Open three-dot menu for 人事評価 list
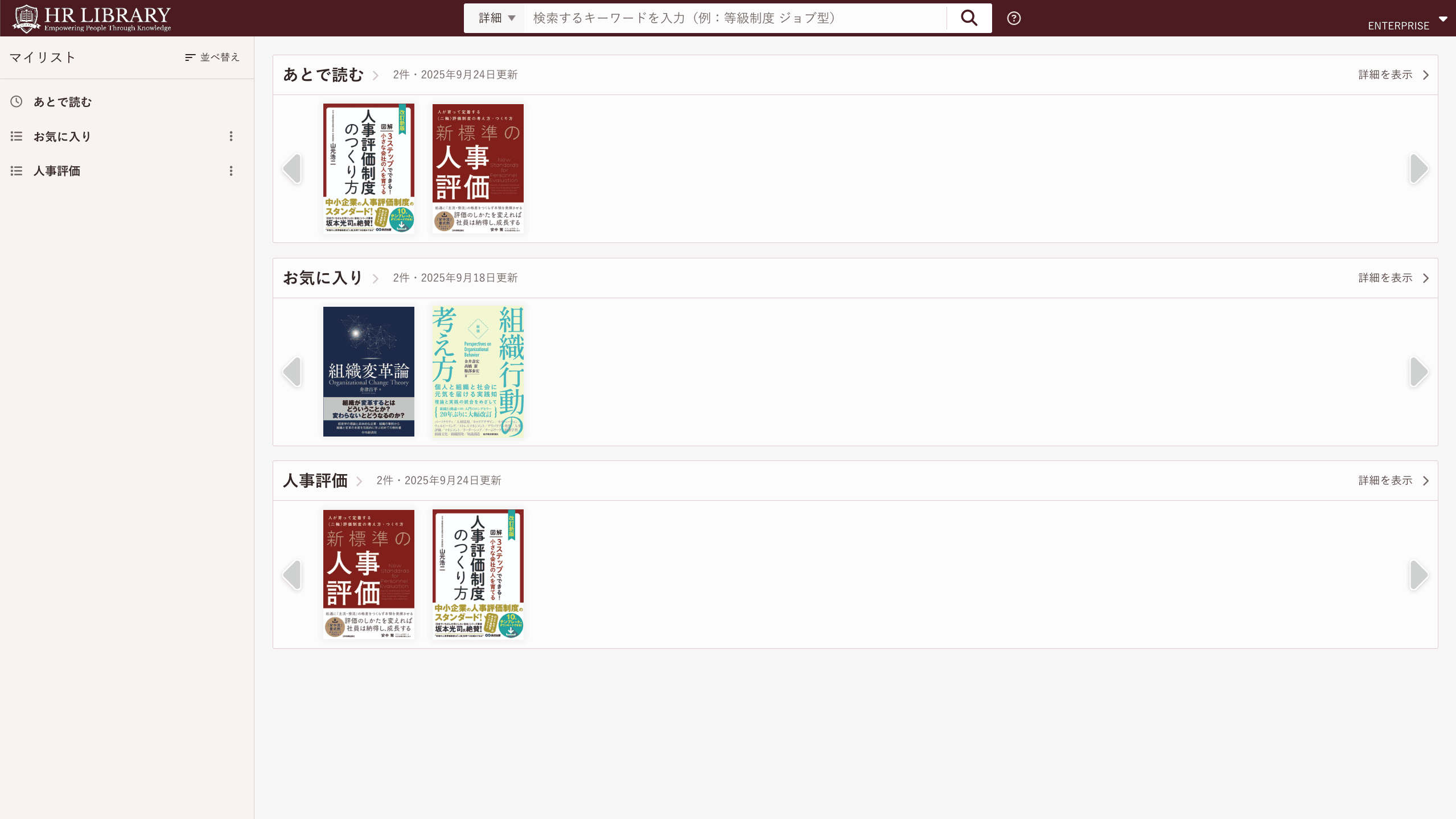The height and width of the screenshot is (819, 1456). coord(231,171)
